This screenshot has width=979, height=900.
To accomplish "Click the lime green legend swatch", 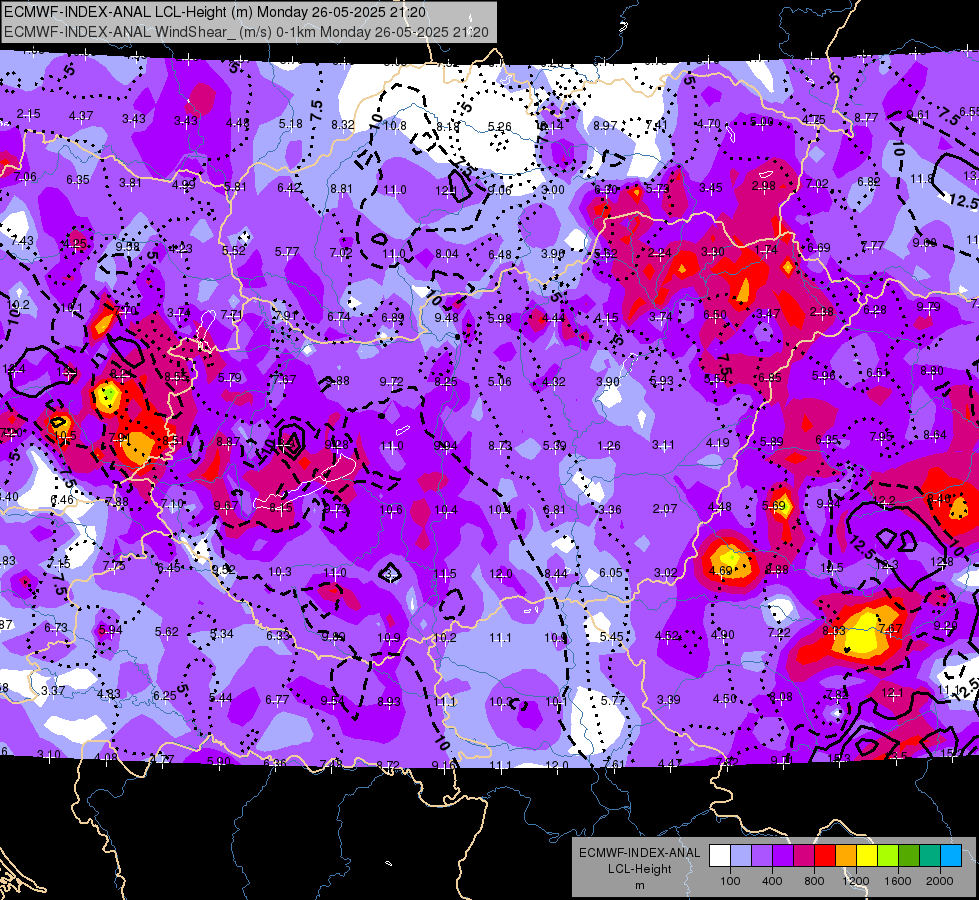I will pos(888,856).
